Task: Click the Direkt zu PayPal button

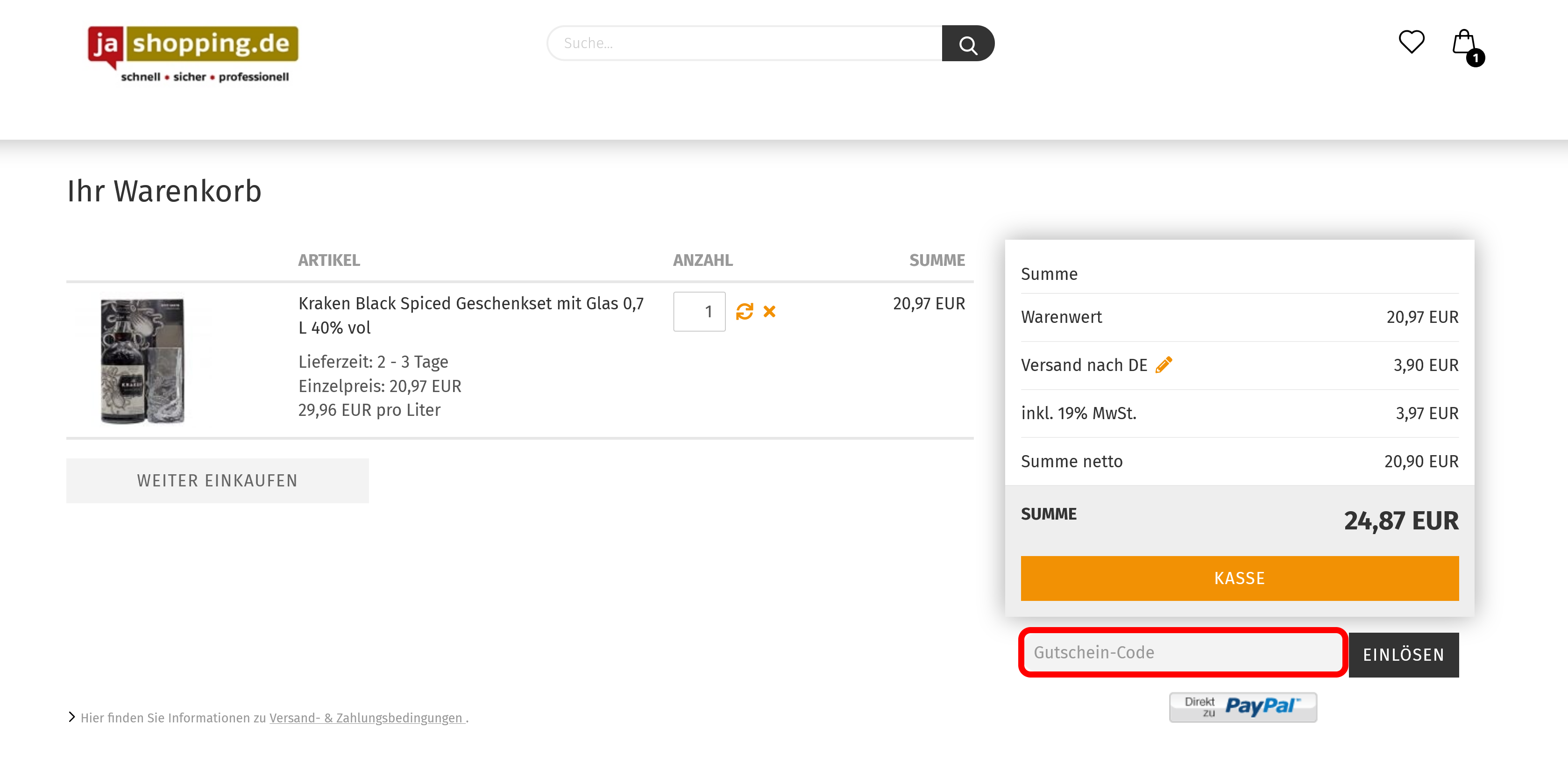Action: pyautogui.click(x=1242, y=707)
